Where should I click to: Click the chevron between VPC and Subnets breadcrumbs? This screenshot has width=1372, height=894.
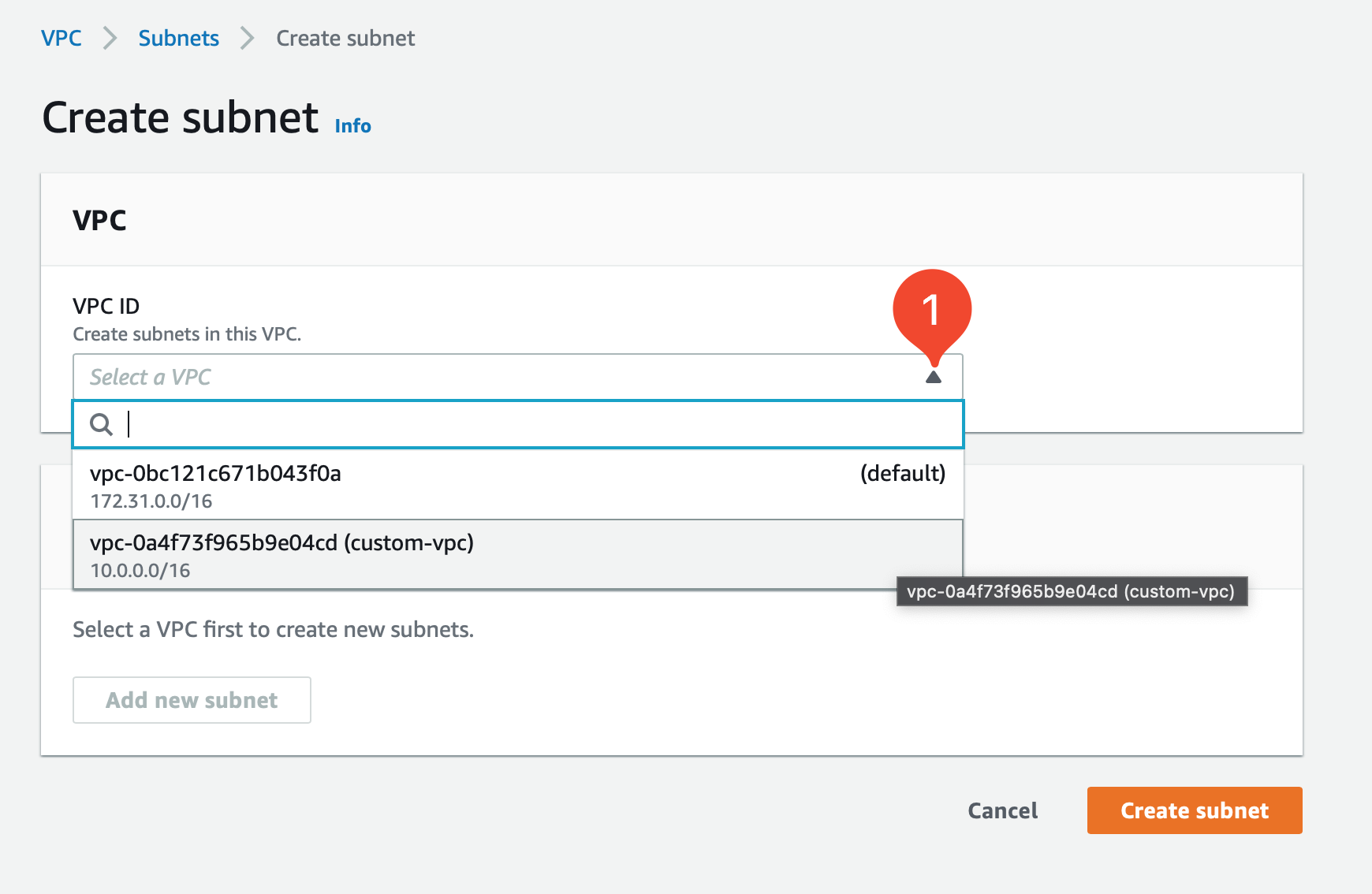click(x=110, y=37)
